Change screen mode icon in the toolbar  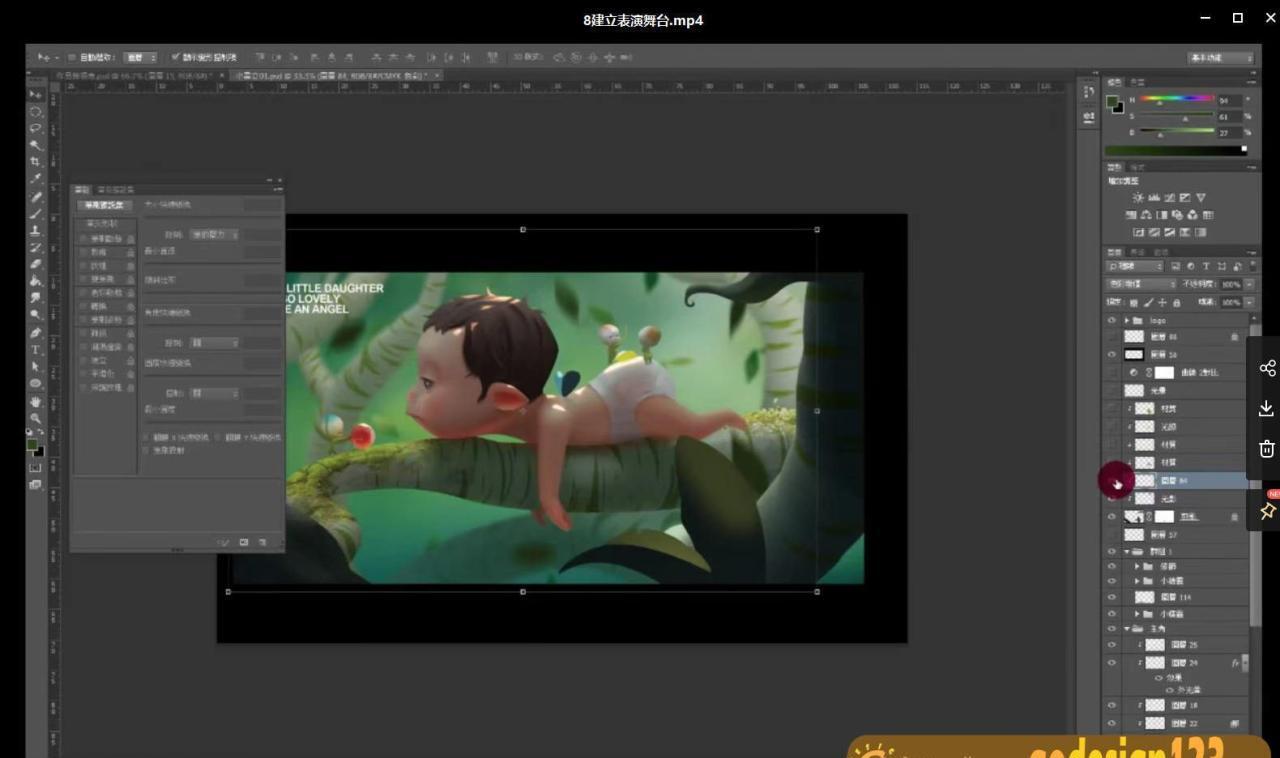coord(35,485)
